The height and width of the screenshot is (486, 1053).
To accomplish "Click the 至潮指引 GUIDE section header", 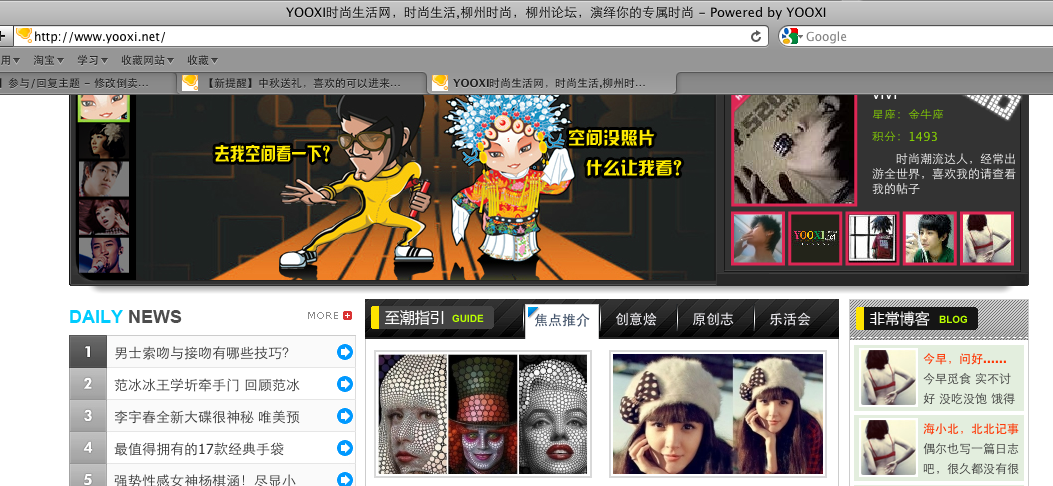I will pos(432,318).
